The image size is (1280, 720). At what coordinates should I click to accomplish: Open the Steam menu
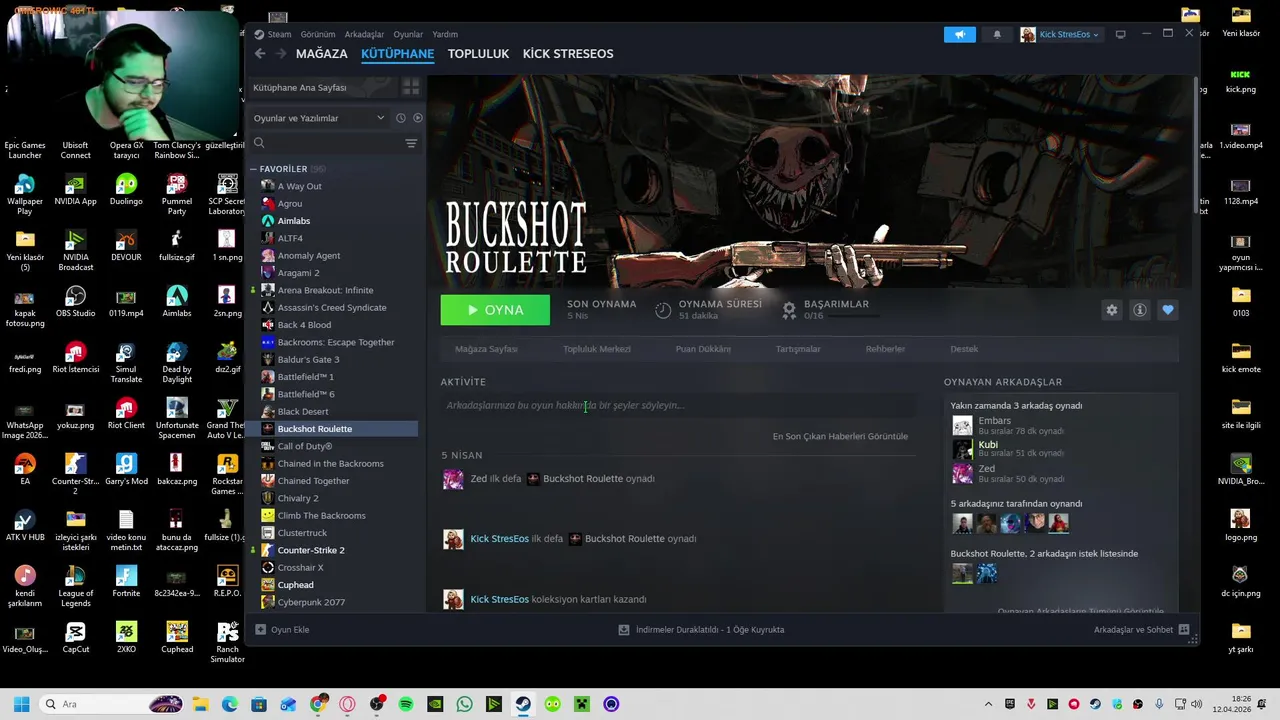click(x=273, y=34)
